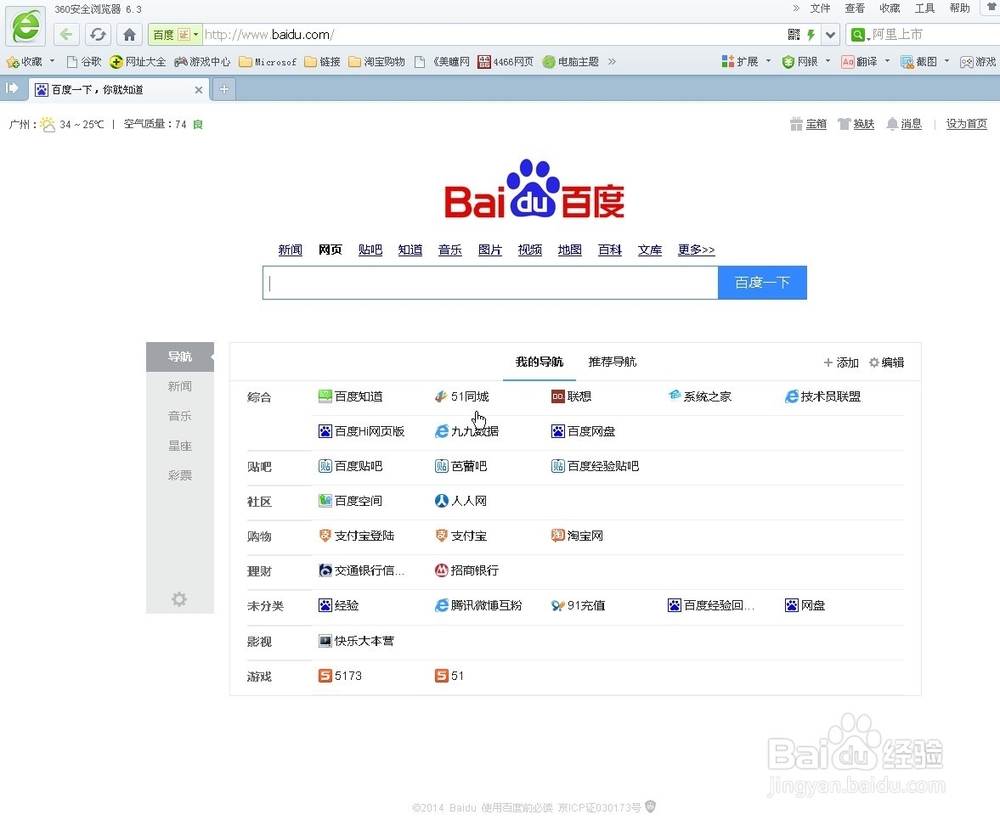Screen dimensions: 1000x820
Task: Open the 截图 screenshot dropdown
Action: click(x=925, y=62)
